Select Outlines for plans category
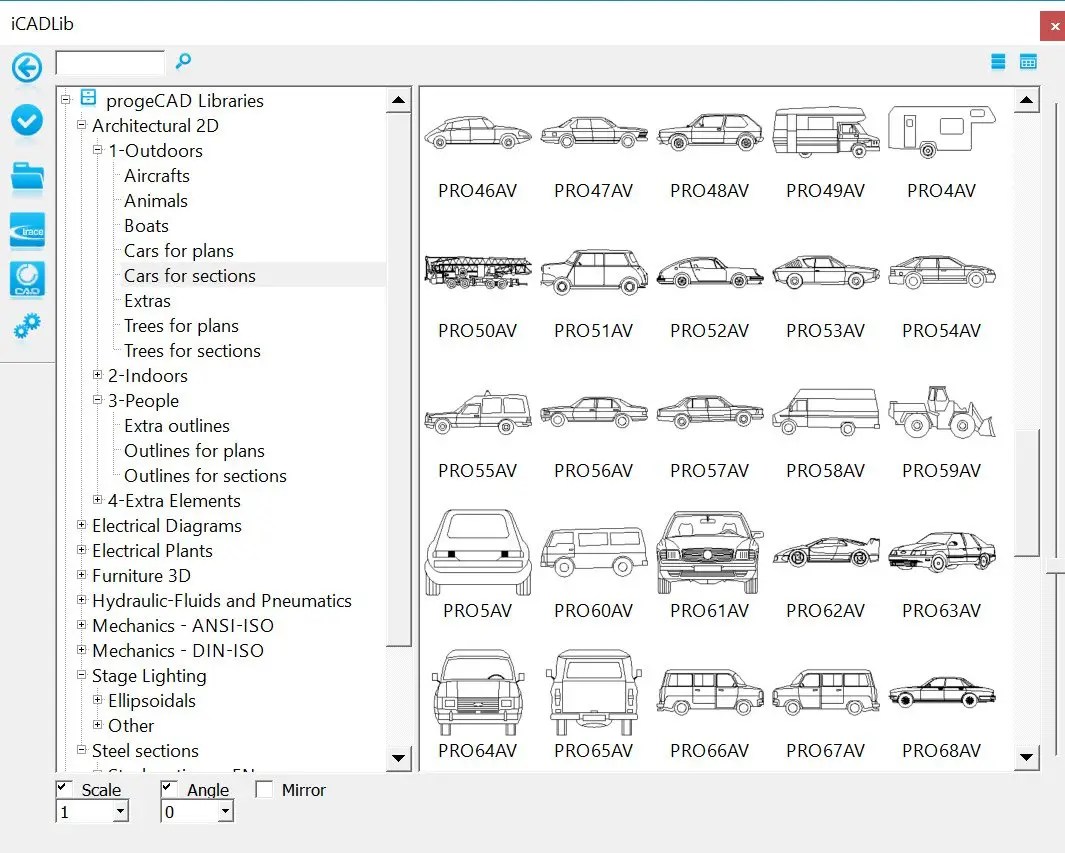The image size is (1065, 853). point(194,451)
